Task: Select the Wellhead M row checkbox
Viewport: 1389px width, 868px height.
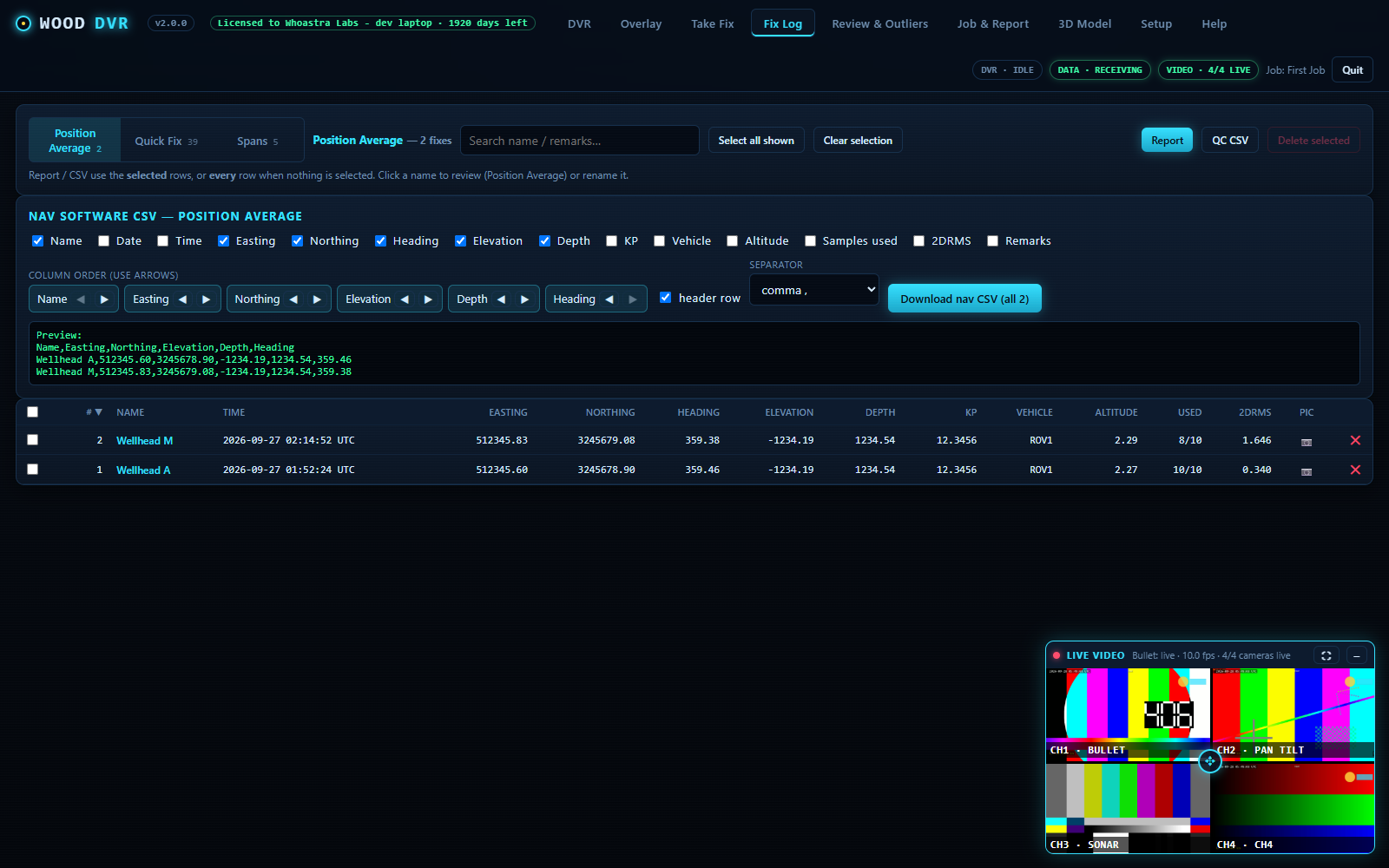Action: point(33,440)
